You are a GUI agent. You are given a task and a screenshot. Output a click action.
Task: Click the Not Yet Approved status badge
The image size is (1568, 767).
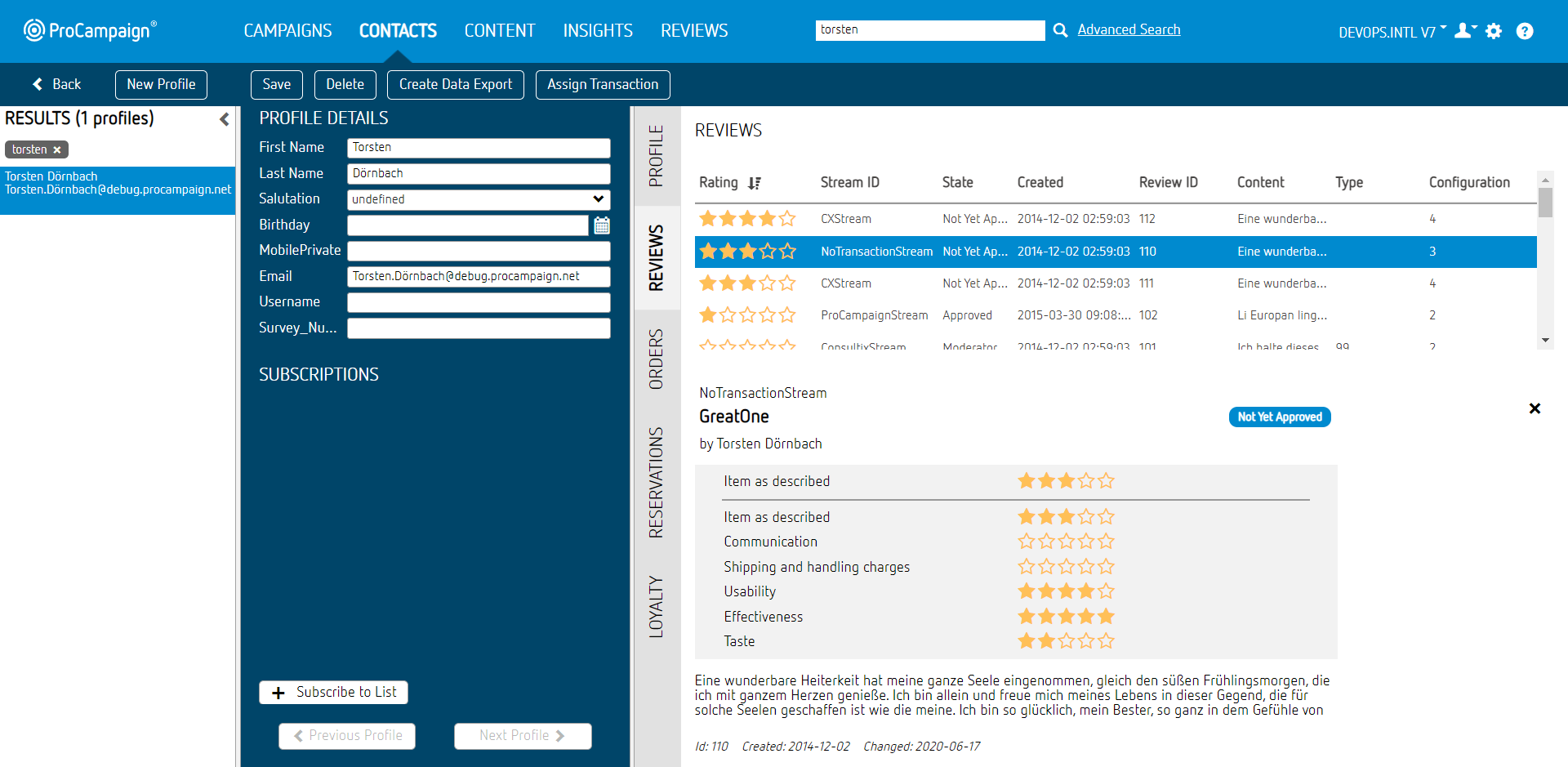[x=1280, y=417]
